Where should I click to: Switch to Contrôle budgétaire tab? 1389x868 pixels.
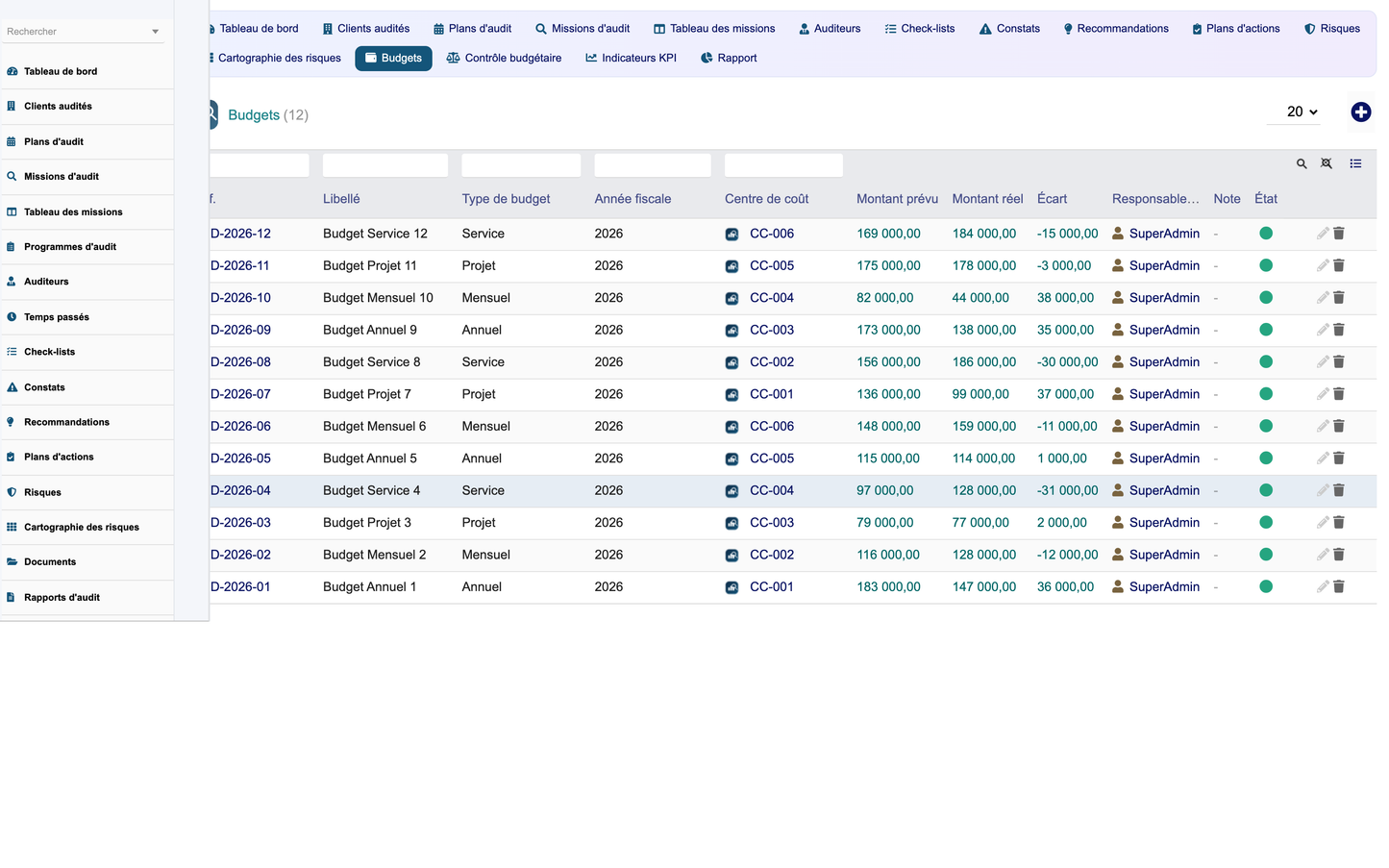[x=504, y=58]
